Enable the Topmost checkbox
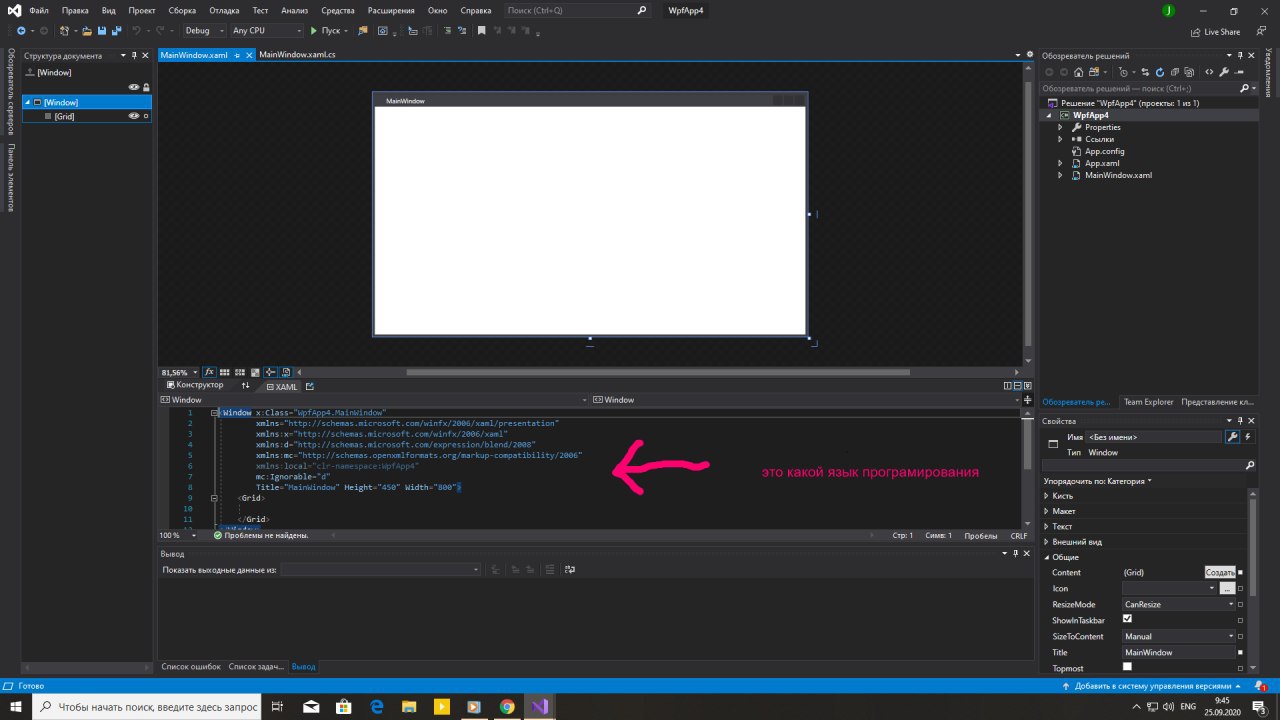Image resolution: width=1280 pixels, height=720 pixels. pos(1127,667)
